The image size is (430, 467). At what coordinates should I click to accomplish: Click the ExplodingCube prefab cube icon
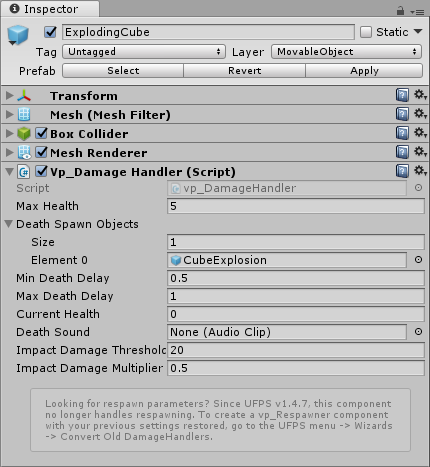pos(18,35)
